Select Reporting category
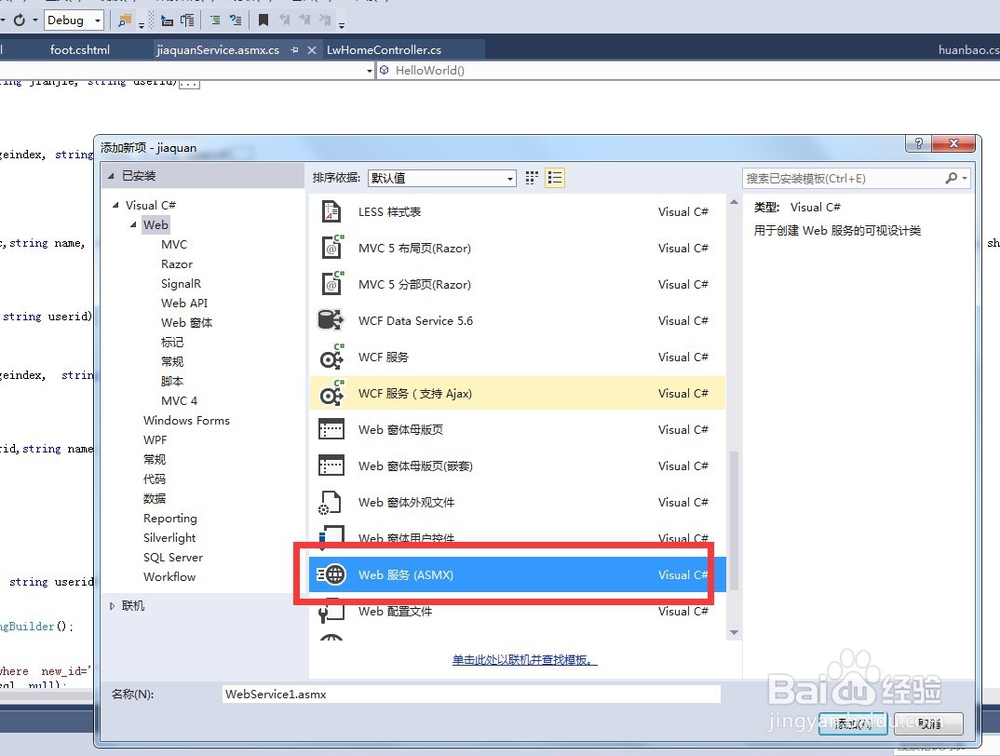 pyautogui.click(x=170, y=518)
